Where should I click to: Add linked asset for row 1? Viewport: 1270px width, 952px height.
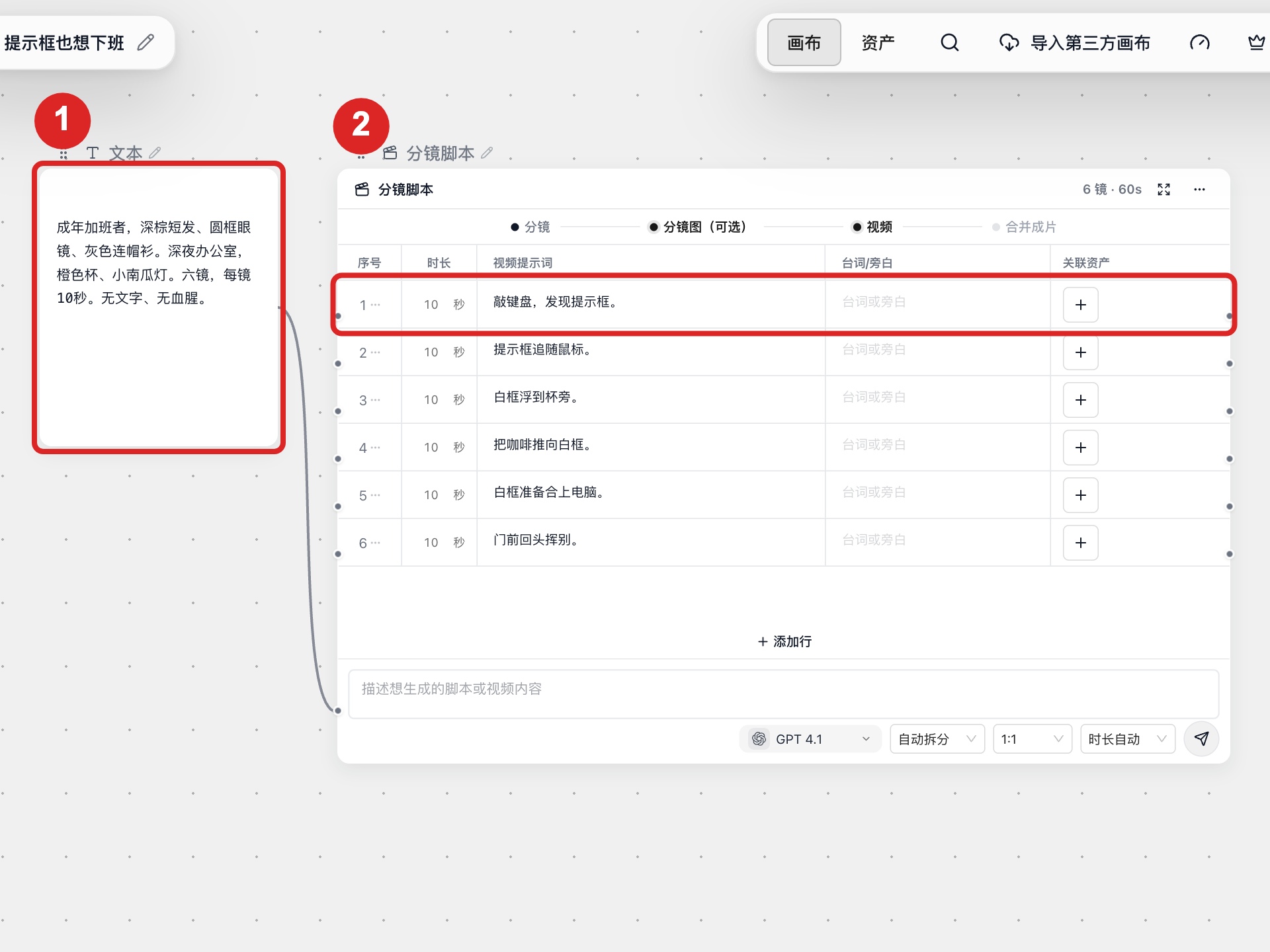coord(1080,305)
